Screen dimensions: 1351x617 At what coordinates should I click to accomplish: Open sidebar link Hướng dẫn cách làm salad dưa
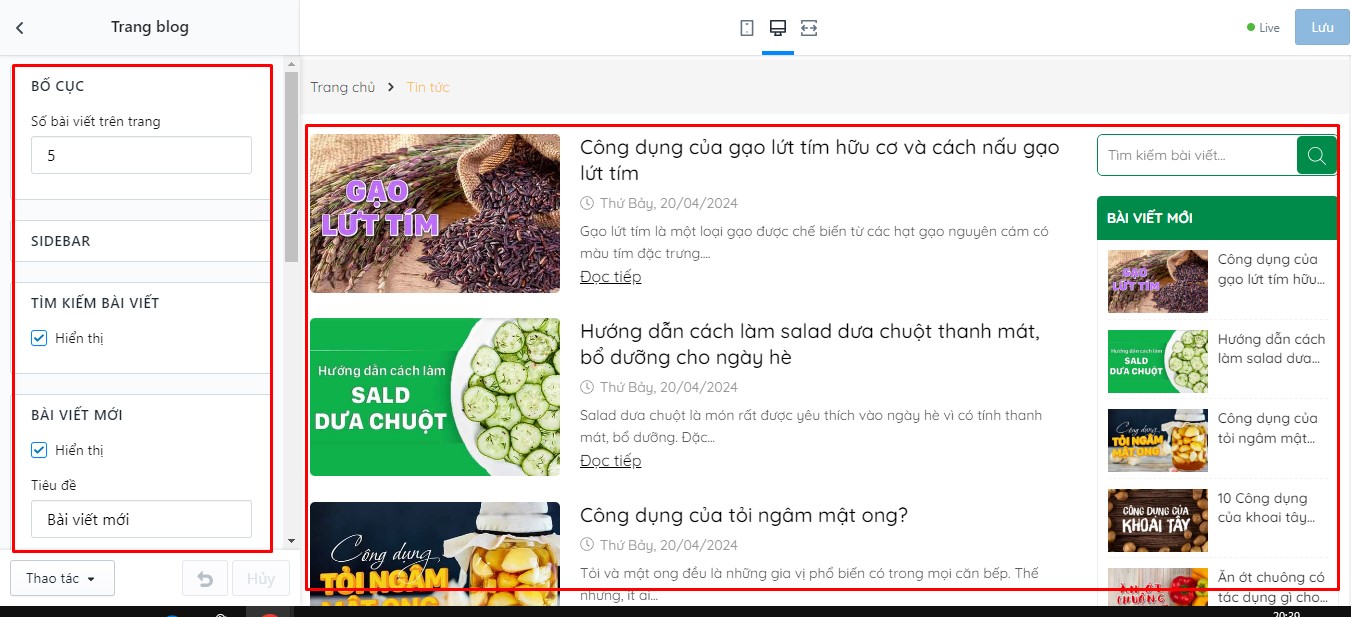click(1272, 348)
